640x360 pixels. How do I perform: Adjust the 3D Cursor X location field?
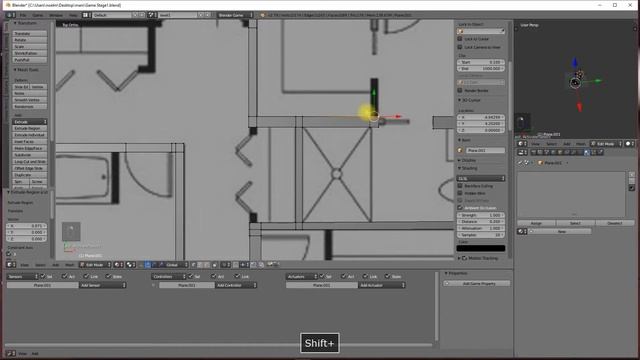click(481, 117)
